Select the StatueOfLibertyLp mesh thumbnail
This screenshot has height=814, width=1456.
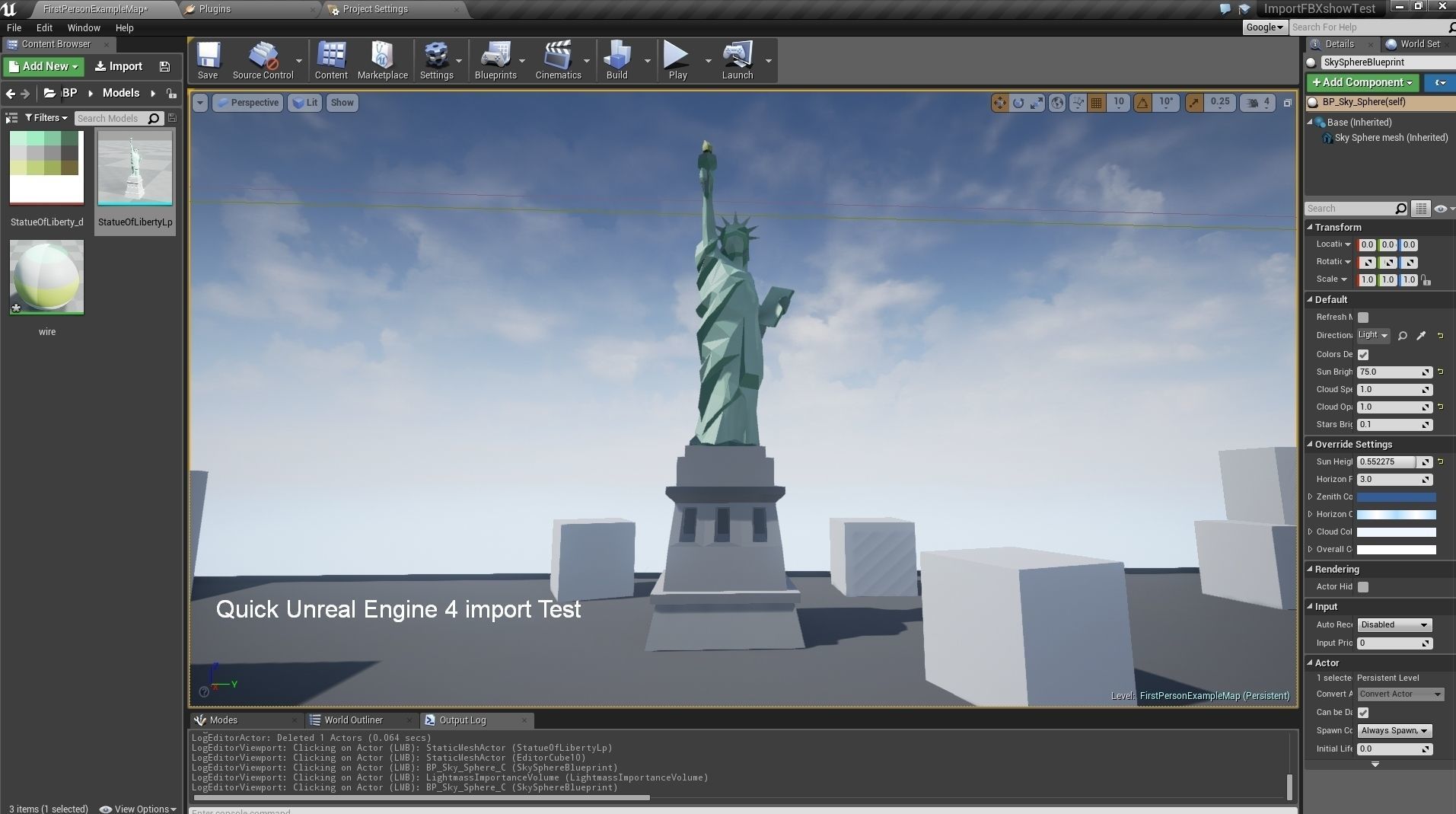(135, 168)
